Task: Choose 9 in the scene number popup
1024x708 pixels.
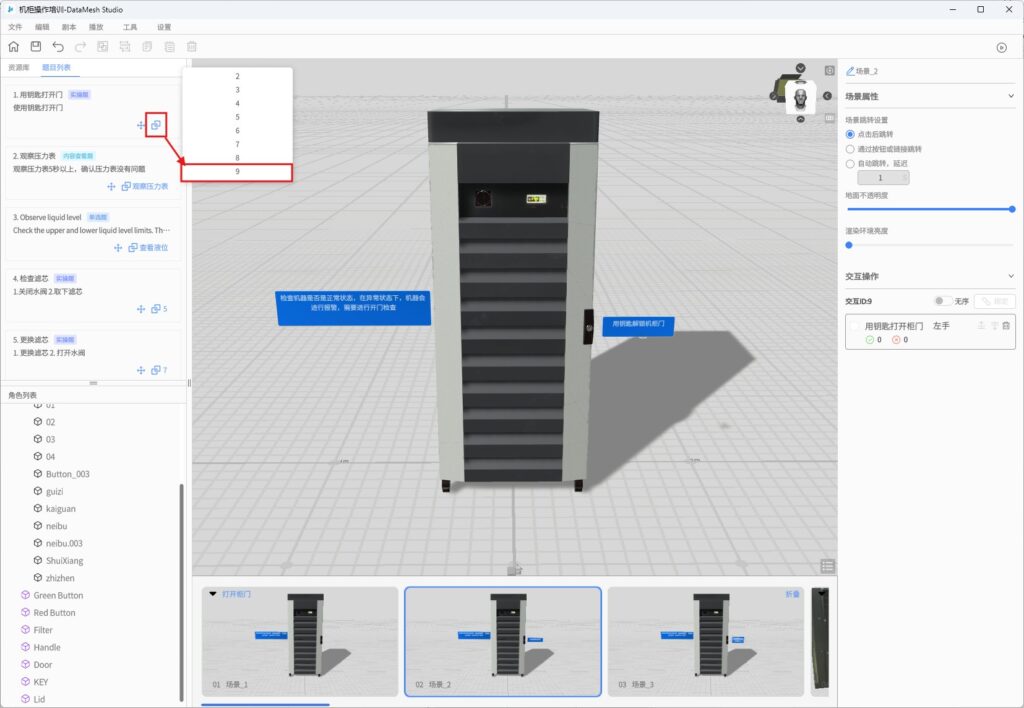Action: point(237,172)
